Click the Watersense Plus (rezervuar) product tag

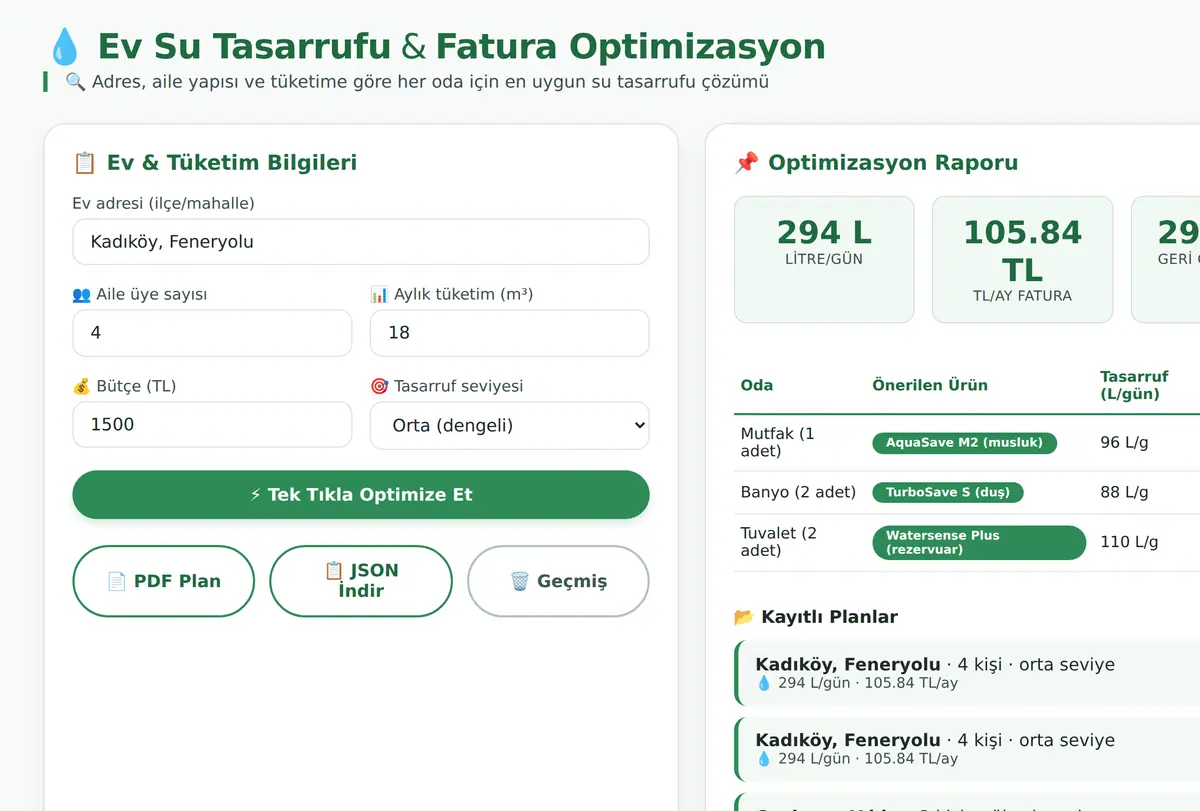click(979, 542)
